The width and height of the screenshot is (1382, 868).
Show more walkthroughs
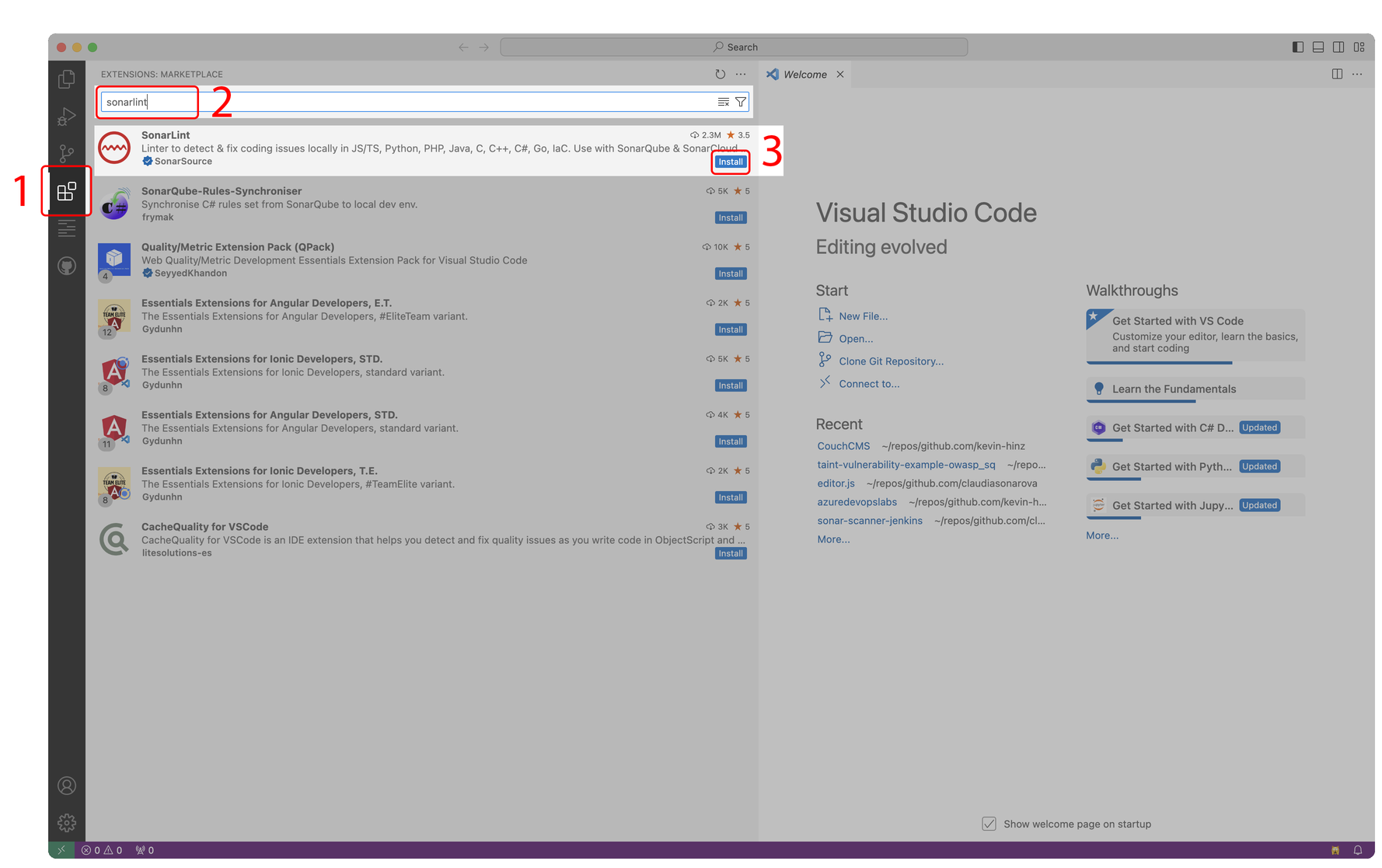click(x=1102, y=535)
